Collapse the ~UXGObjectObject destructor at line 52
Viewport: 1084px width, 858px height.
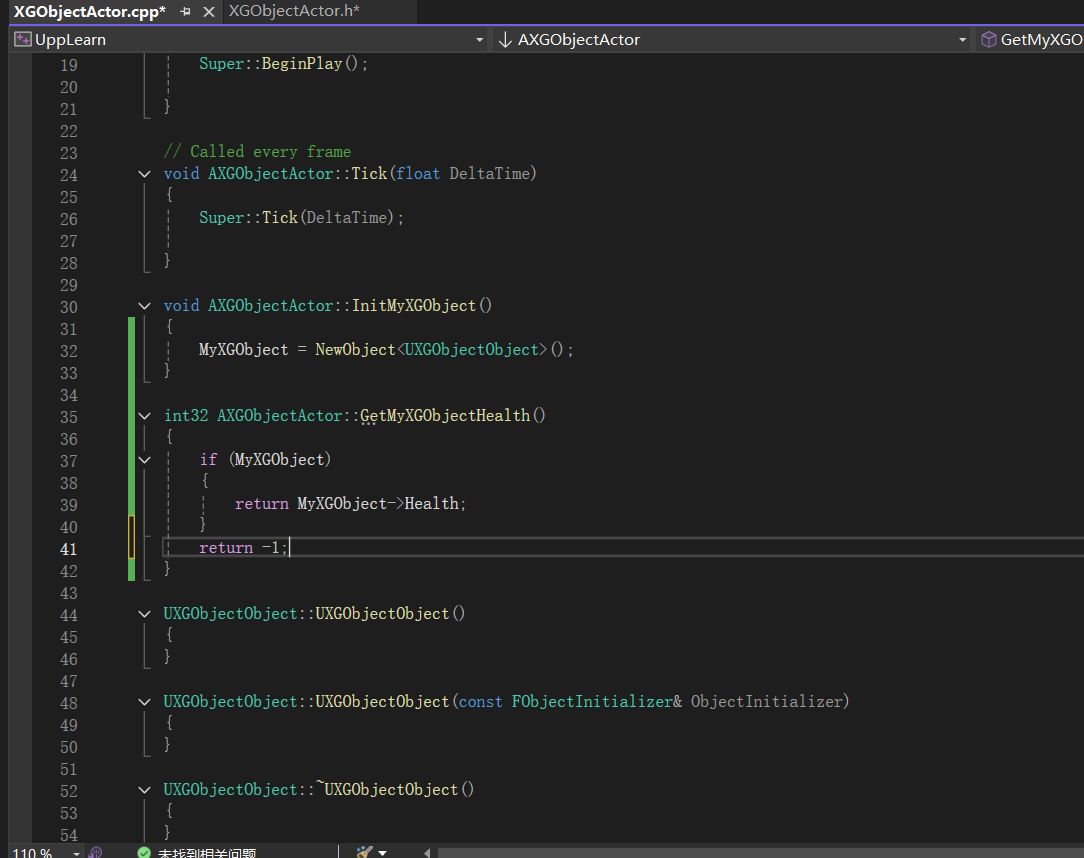tap(144, 790)
